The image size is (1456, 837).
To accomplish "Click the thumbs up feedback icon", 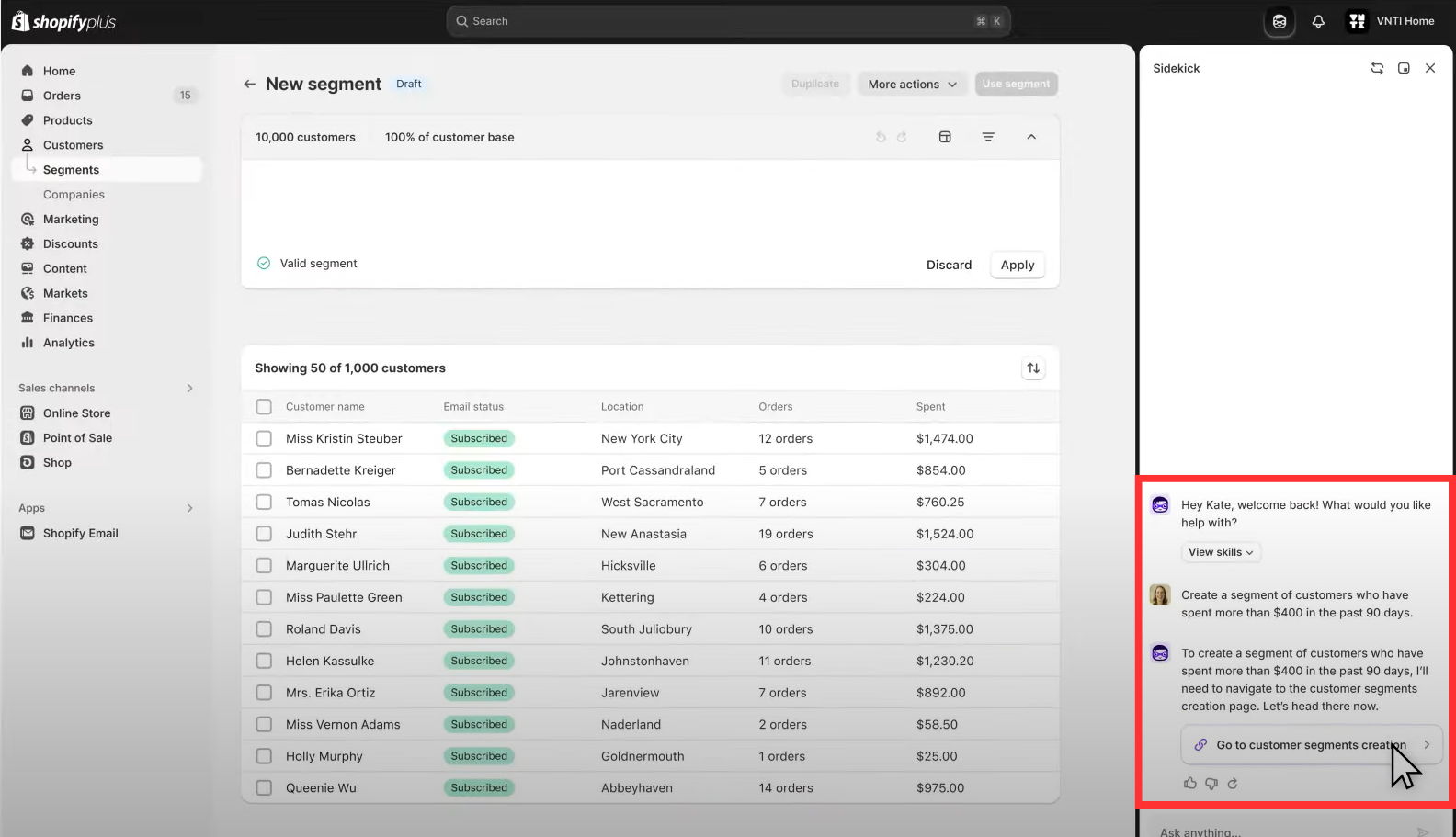I will pyautogui.click(x=1190, y=784).
